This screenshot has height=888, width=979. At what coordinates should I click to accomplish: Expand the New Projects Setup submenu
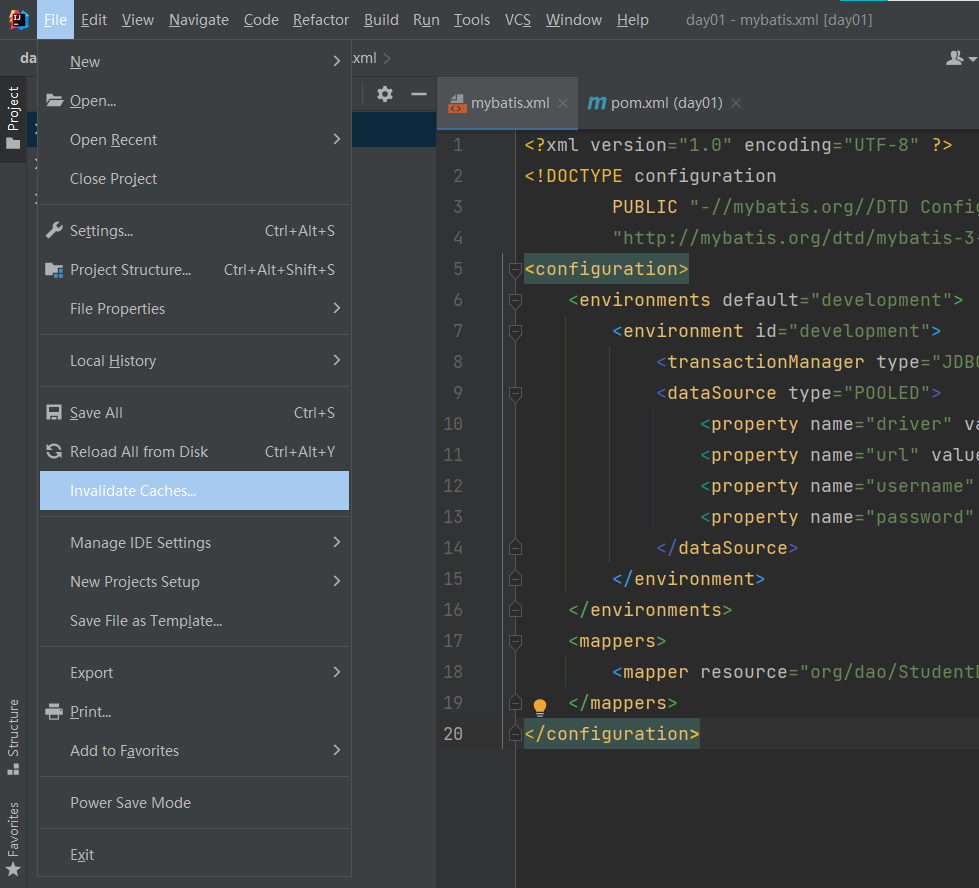click(x=194, y=581)
